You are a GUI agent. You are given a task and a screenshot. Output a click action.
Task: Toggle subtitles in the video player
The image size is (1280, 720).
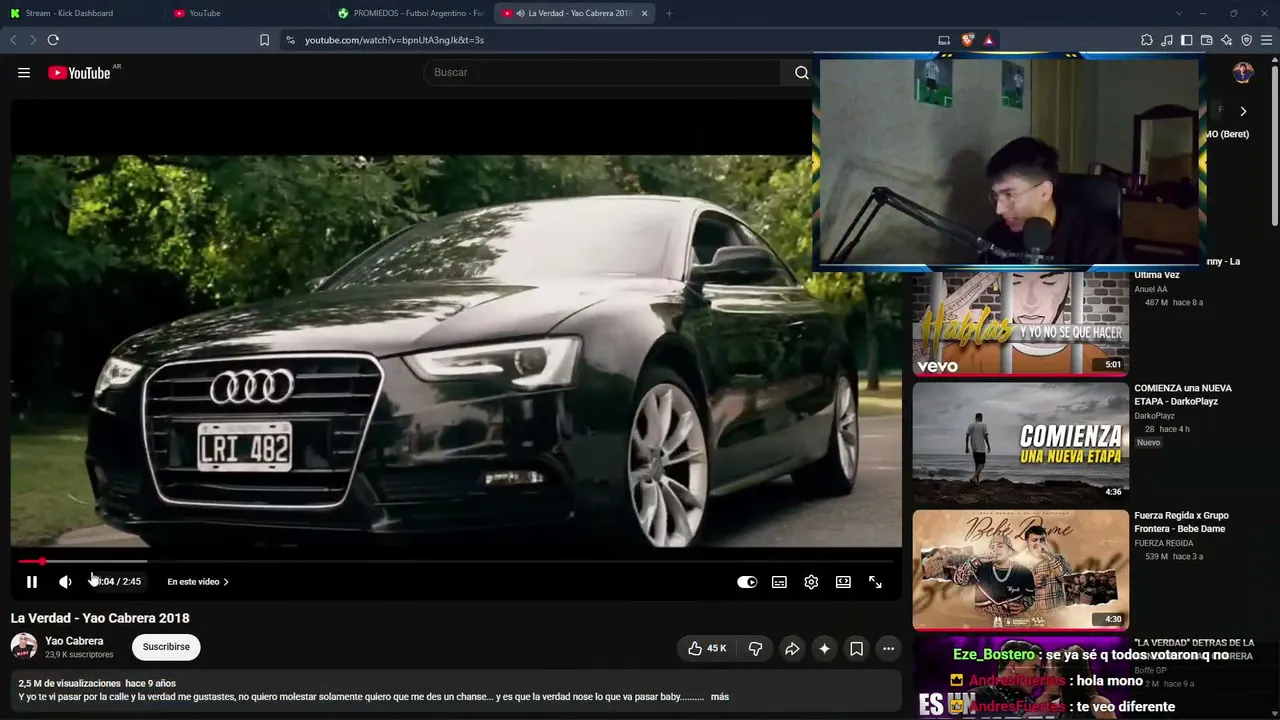[x=779, y=582]
